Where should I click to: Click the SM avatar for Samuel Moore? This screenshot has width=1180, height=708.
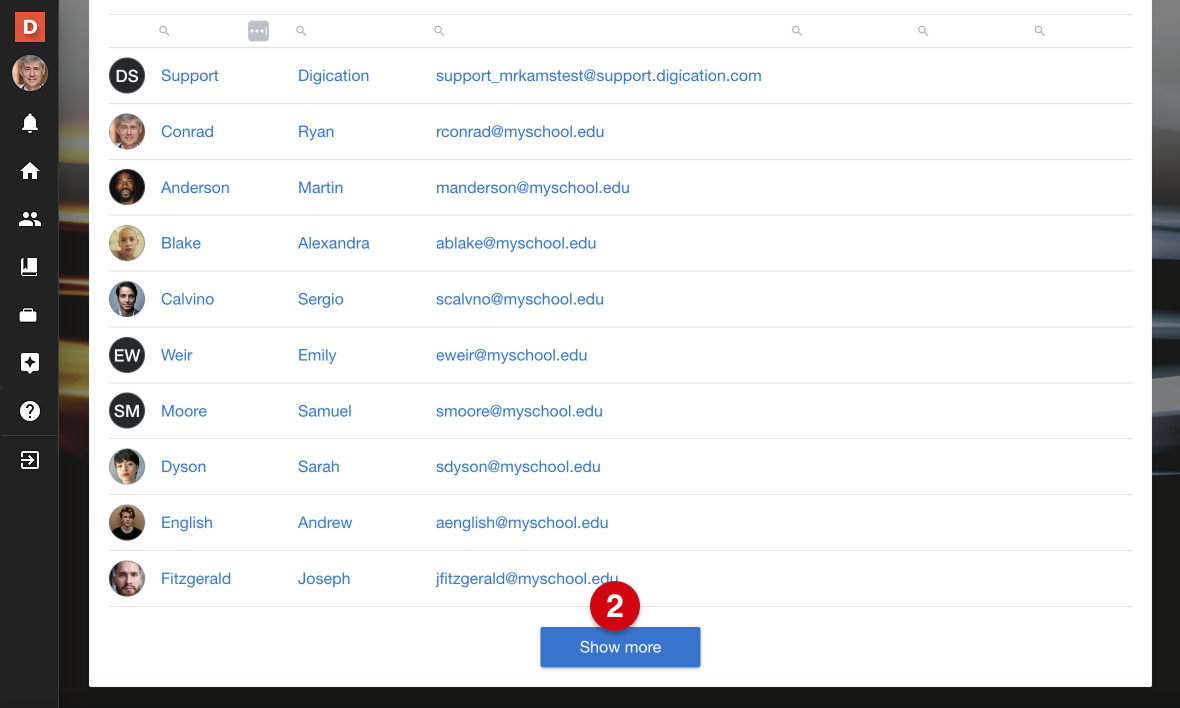pos(127,411)
